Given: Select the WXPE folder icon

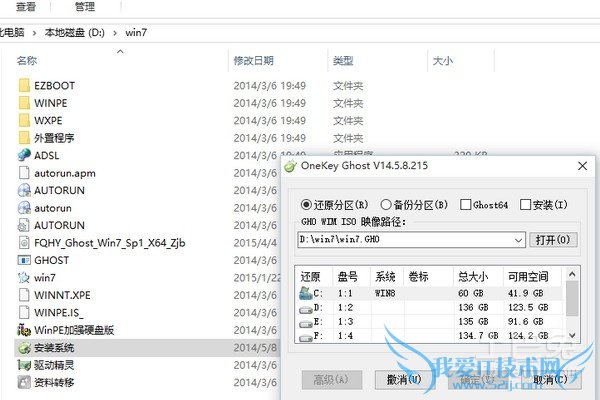Looking at the screenshot, I should 24,120.
